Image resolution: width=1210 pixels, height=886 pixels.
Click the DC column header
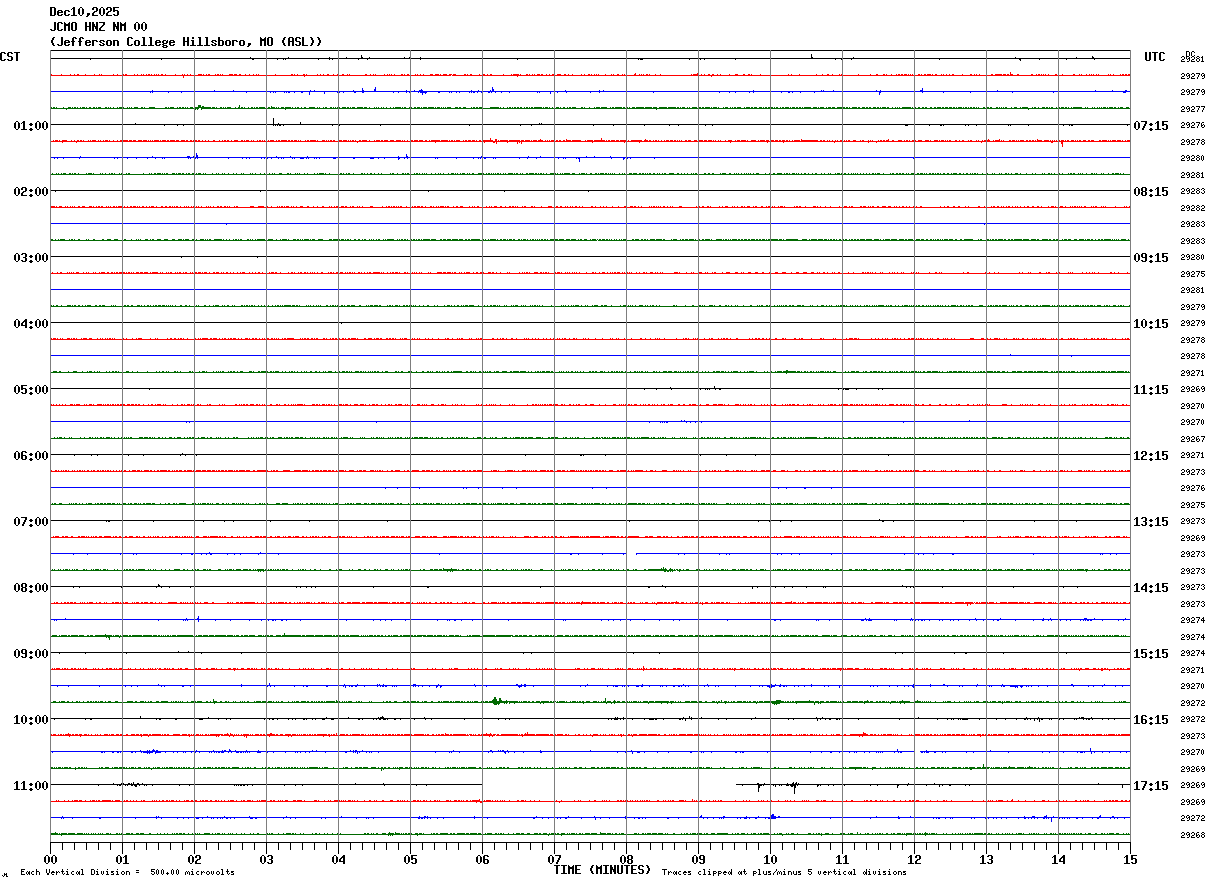[1190, 54]
